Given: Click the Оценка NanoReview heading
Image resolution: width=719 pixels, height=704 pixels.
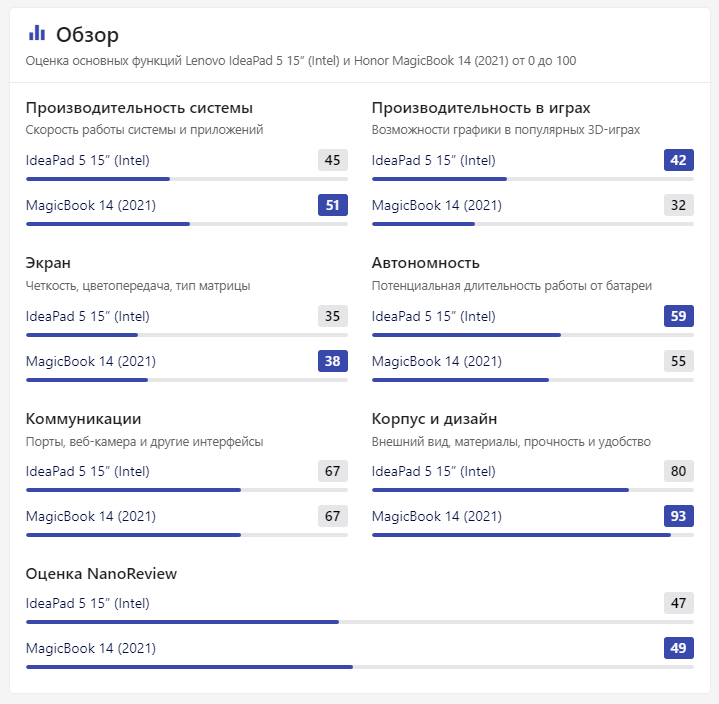Looking at the screenshot, I should [x=101, y=574].
